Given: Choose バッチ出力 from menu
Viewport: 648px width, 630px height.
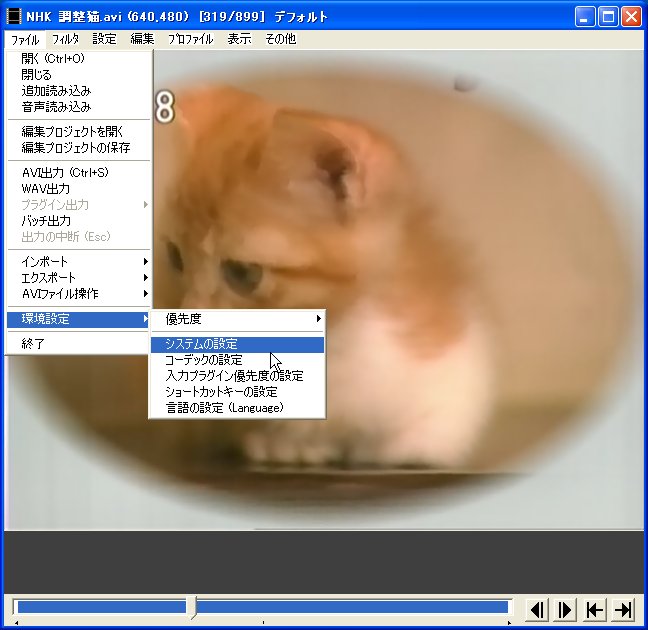Looking at the screenshot, I should 79,221.
